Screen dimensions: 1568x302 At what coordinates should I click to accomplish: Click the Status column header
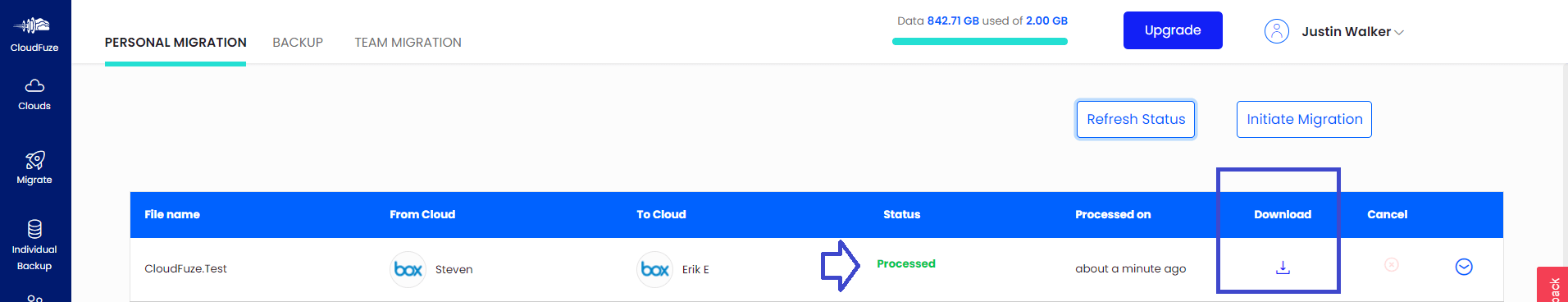(x=901, y=214)
